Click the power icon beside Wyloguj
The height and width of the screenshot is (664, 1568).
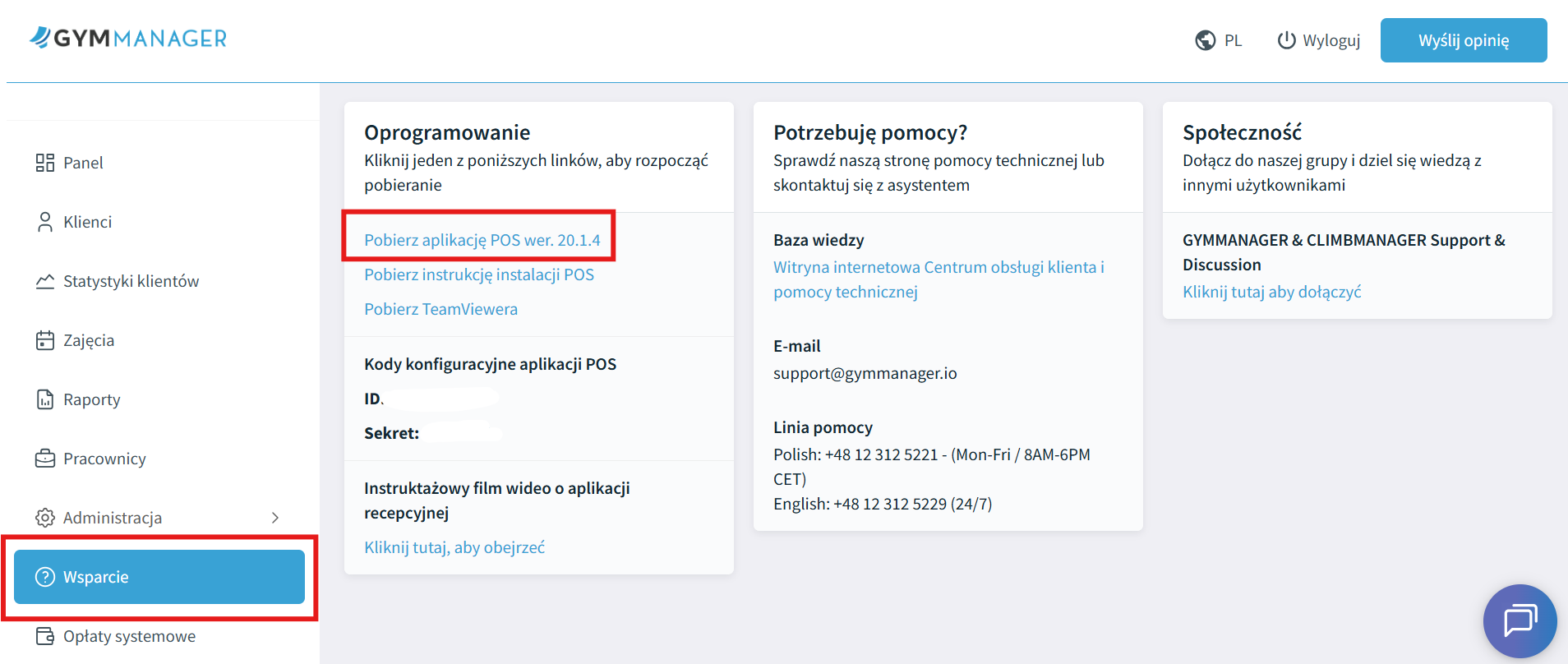pyautogui.click(x=1286, y=40)
